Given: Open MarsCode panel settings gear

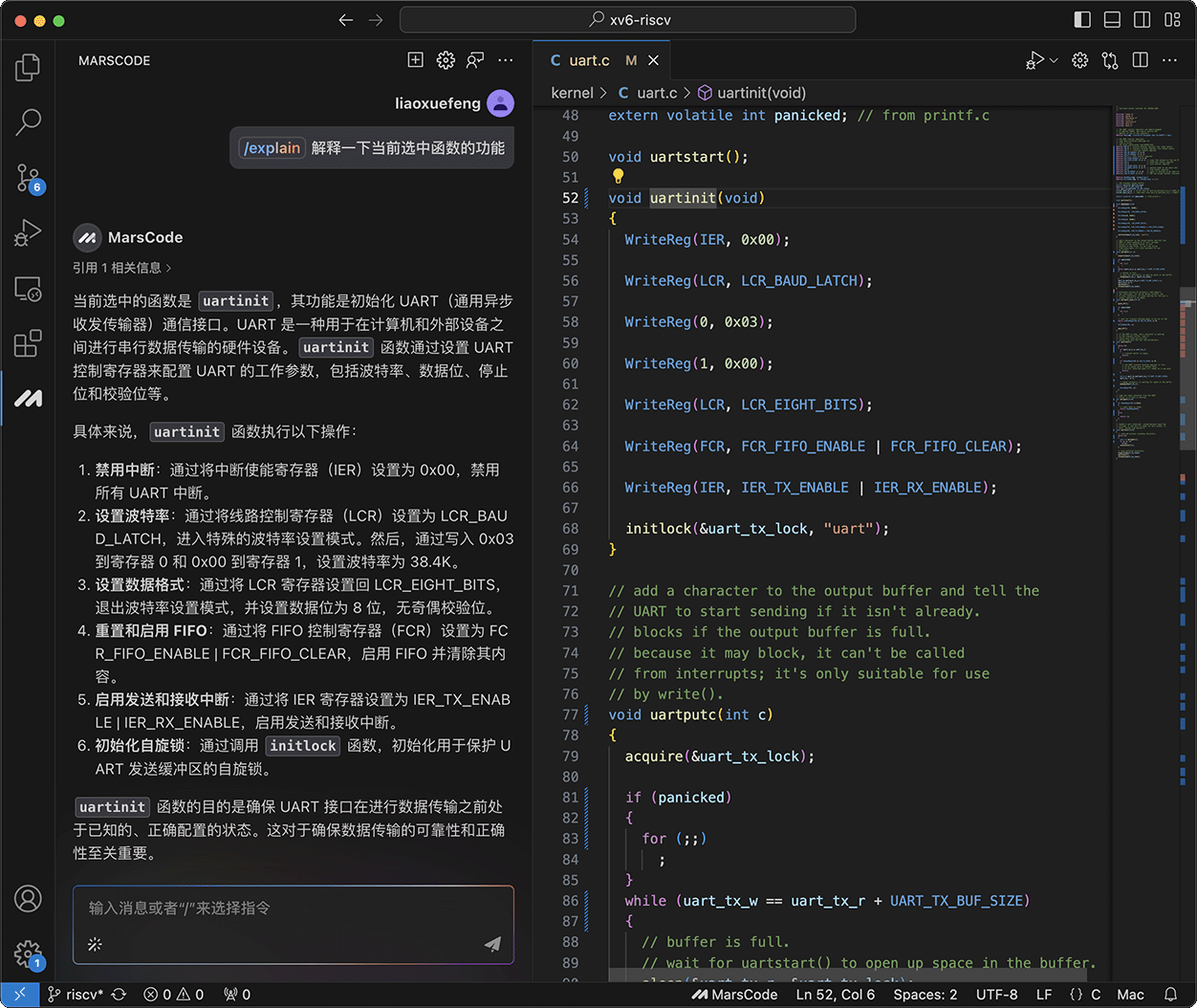Looking at the screenshot, I should pos(446,60).
